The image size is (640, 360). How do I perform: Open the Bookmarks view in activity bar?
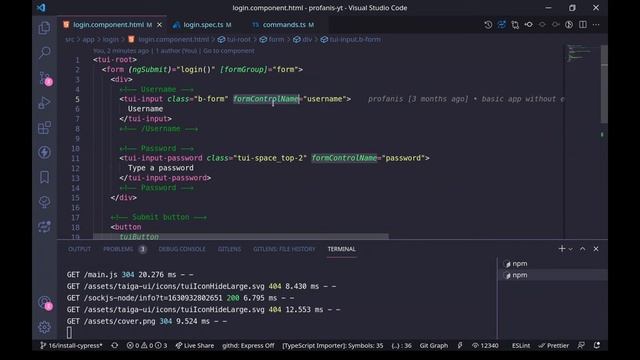44,177
